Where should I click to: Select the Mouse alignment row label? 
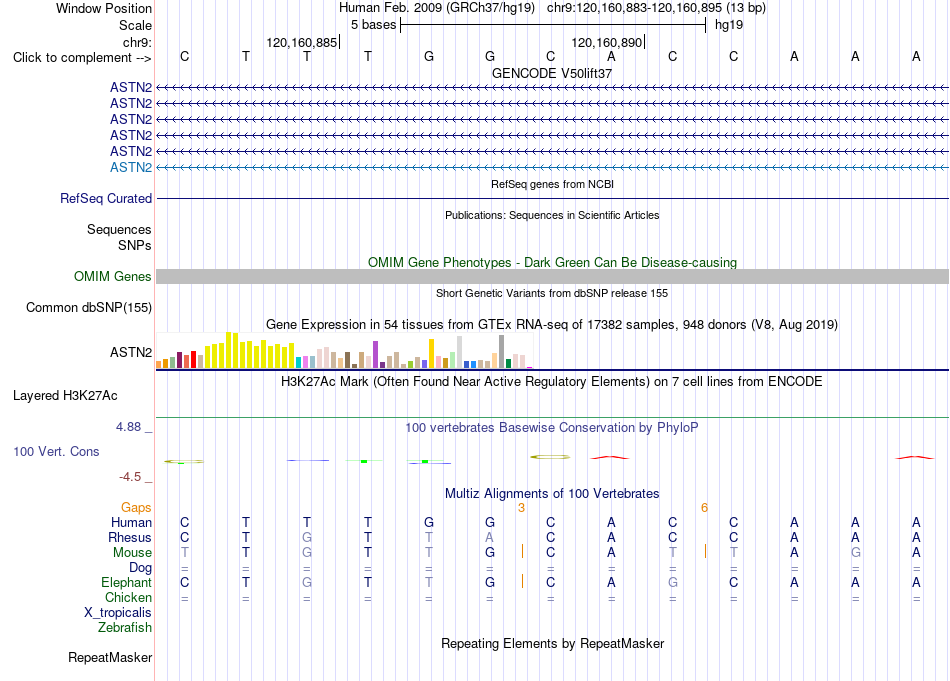coord(132,553)
